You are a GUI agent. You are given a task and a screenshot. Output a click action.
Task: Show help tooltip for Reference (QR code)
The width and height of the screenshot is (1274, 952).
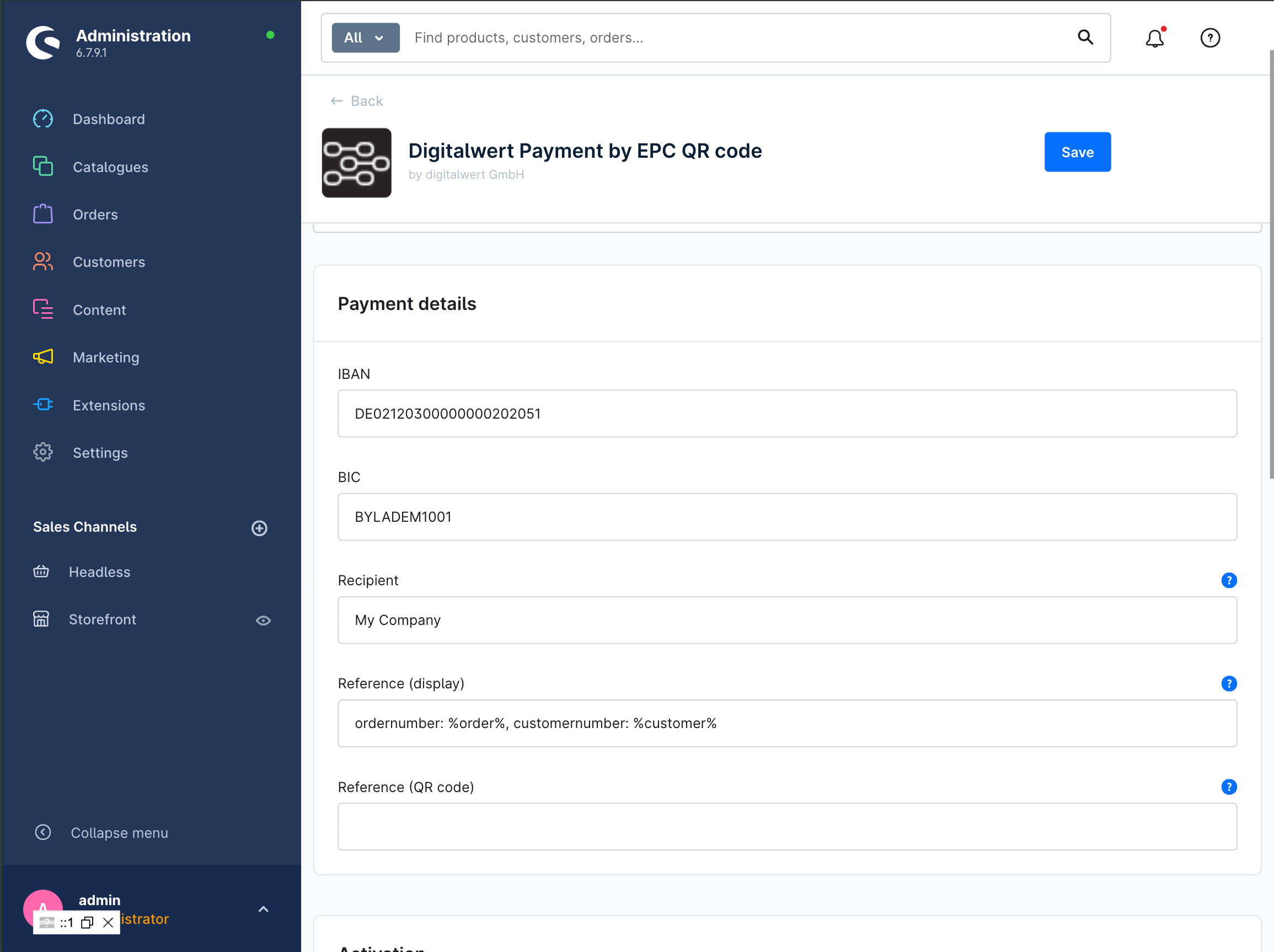click(x=1229, y=787)
